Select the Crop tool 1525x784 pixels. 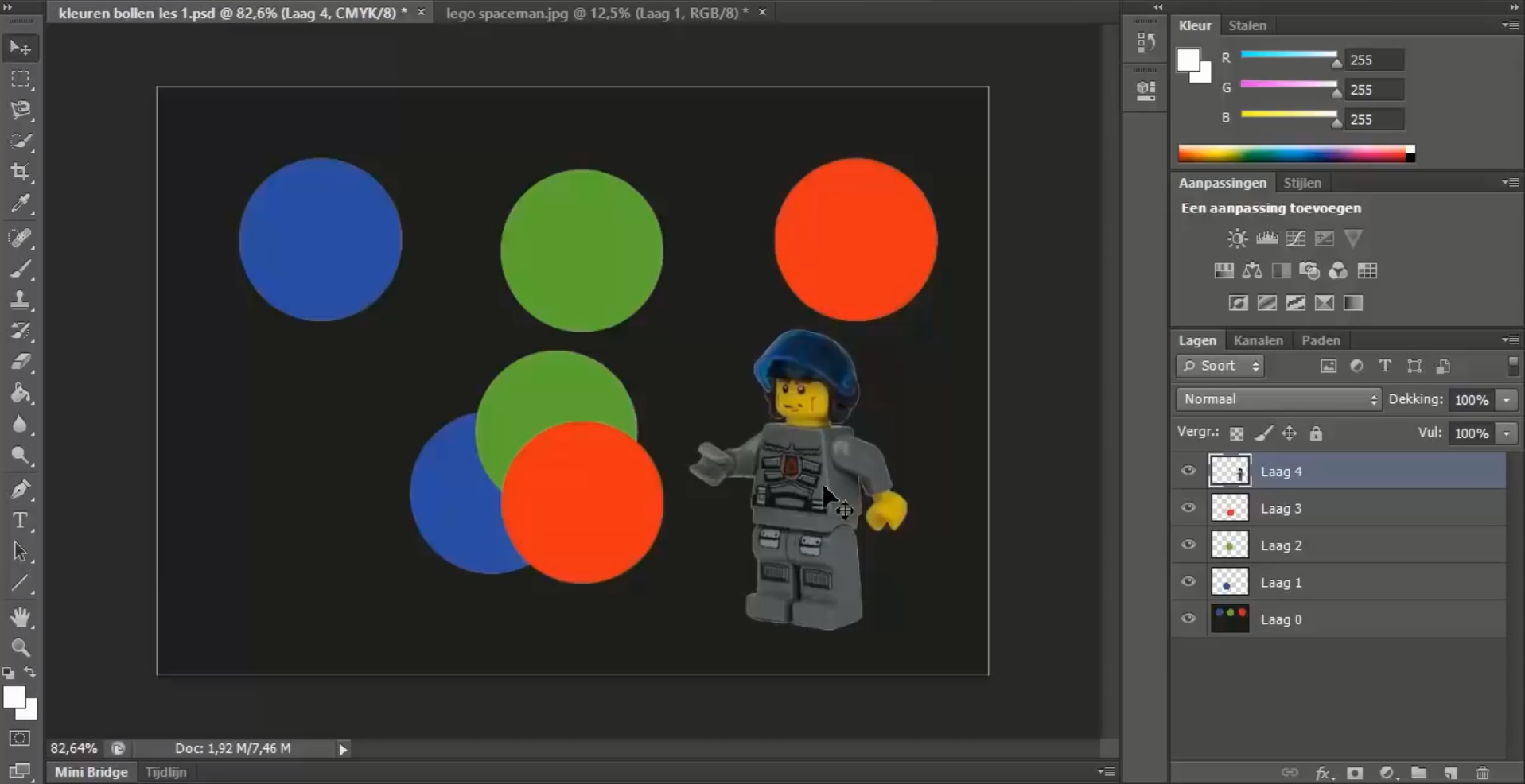pos(21,173)
